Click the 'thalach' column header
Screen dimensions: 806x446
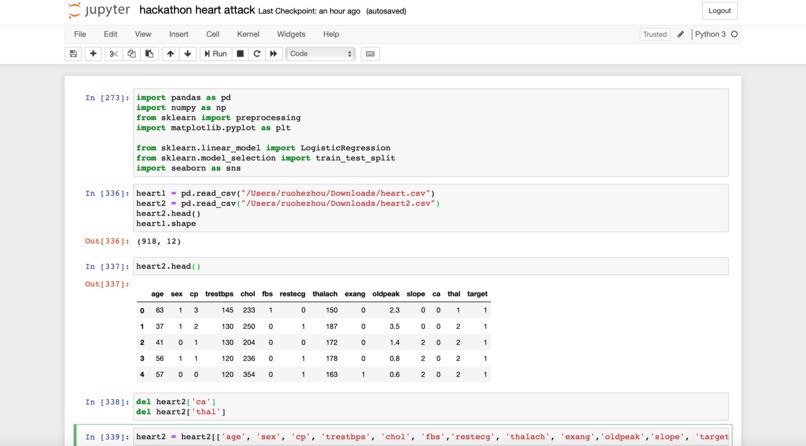(x=325, y=294)
